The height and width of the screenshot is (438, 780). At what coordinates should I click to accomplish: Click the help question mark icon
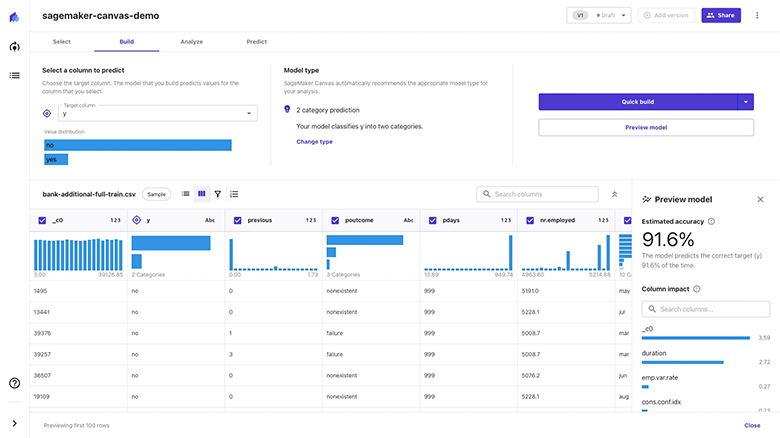[14, 383]
